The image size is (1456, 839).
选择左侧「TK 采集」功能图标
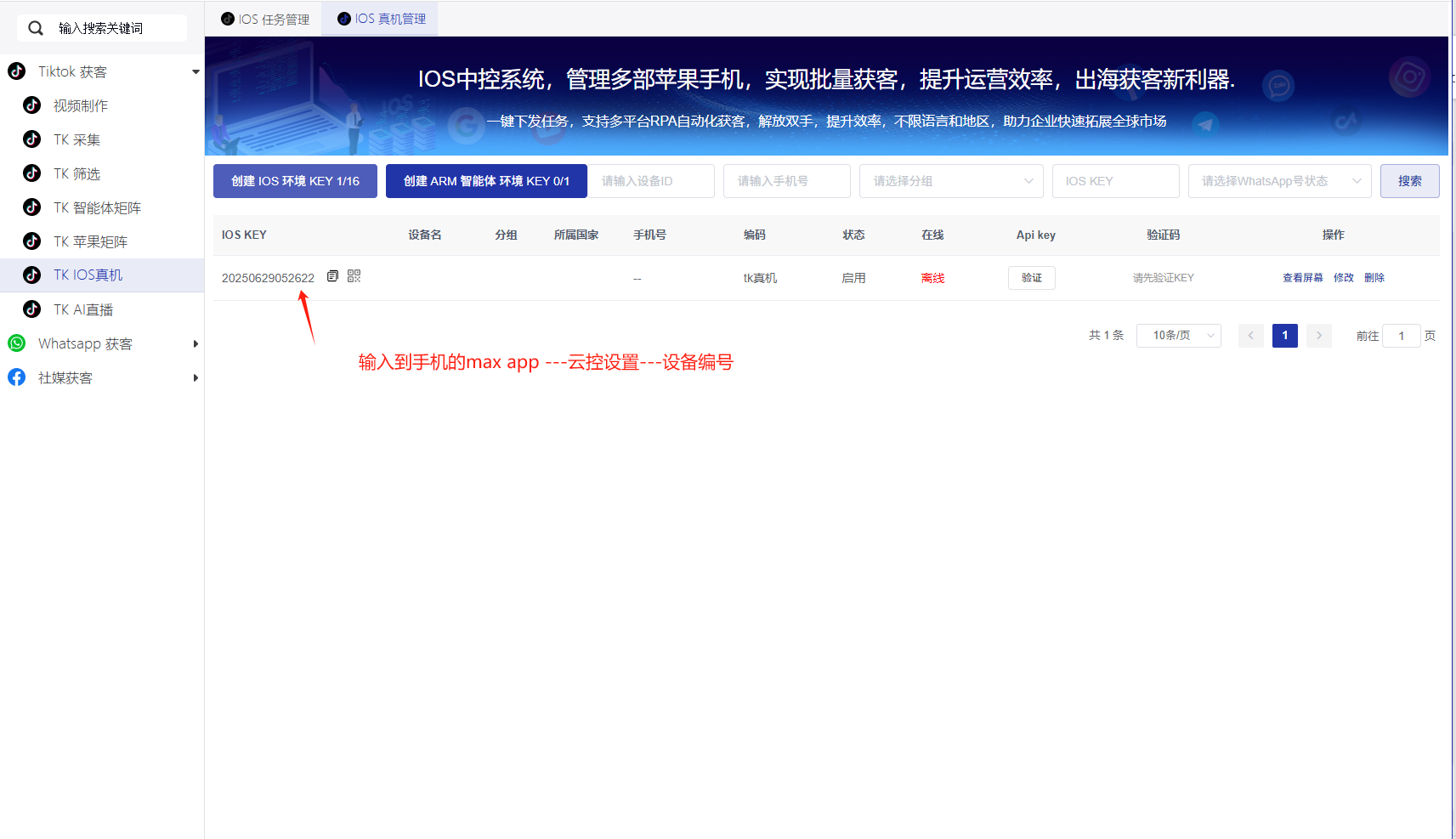(x=31, y=139)
